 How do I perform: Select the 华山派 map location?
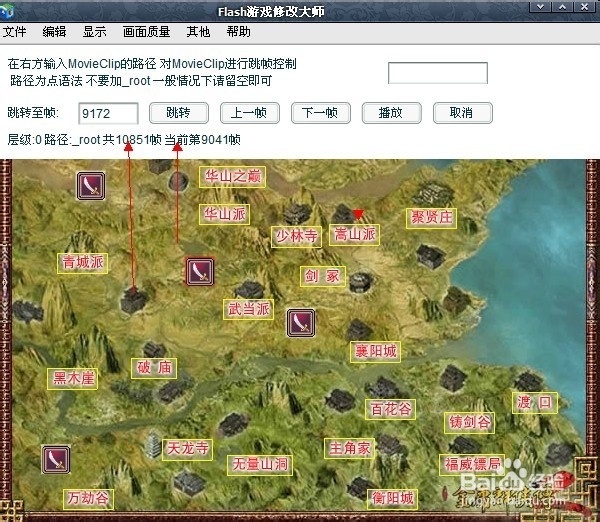point(224,214)
